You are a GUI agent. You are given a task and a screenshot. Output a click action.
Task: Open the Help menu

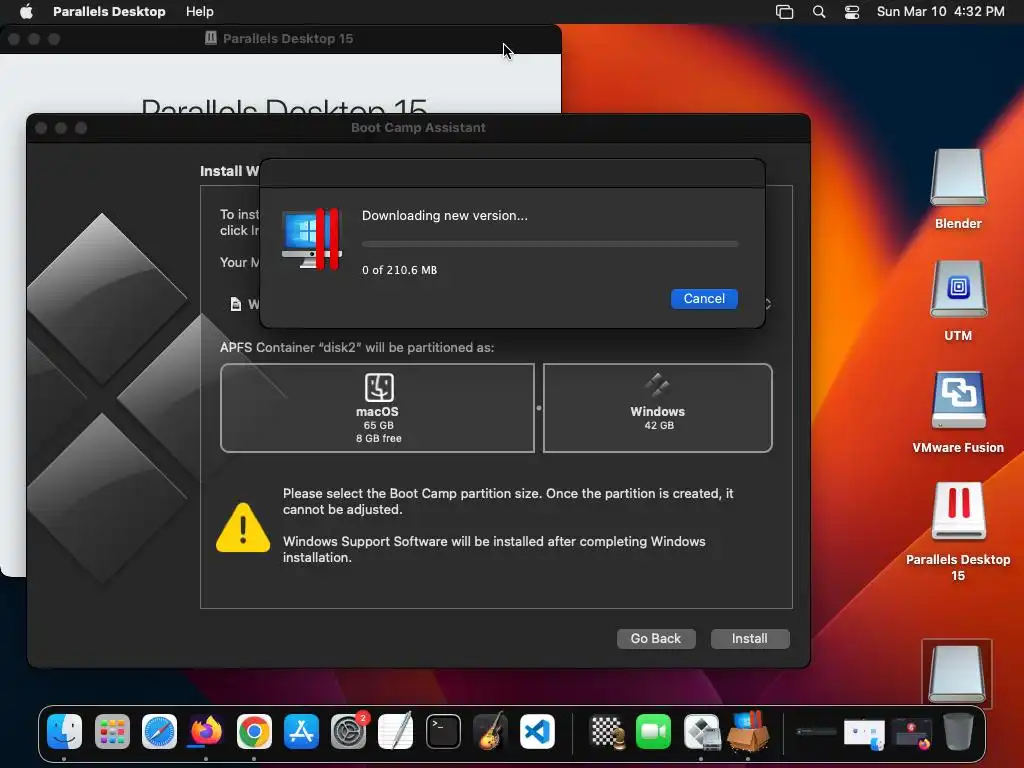pyautogui.click(x=200, y=12)
